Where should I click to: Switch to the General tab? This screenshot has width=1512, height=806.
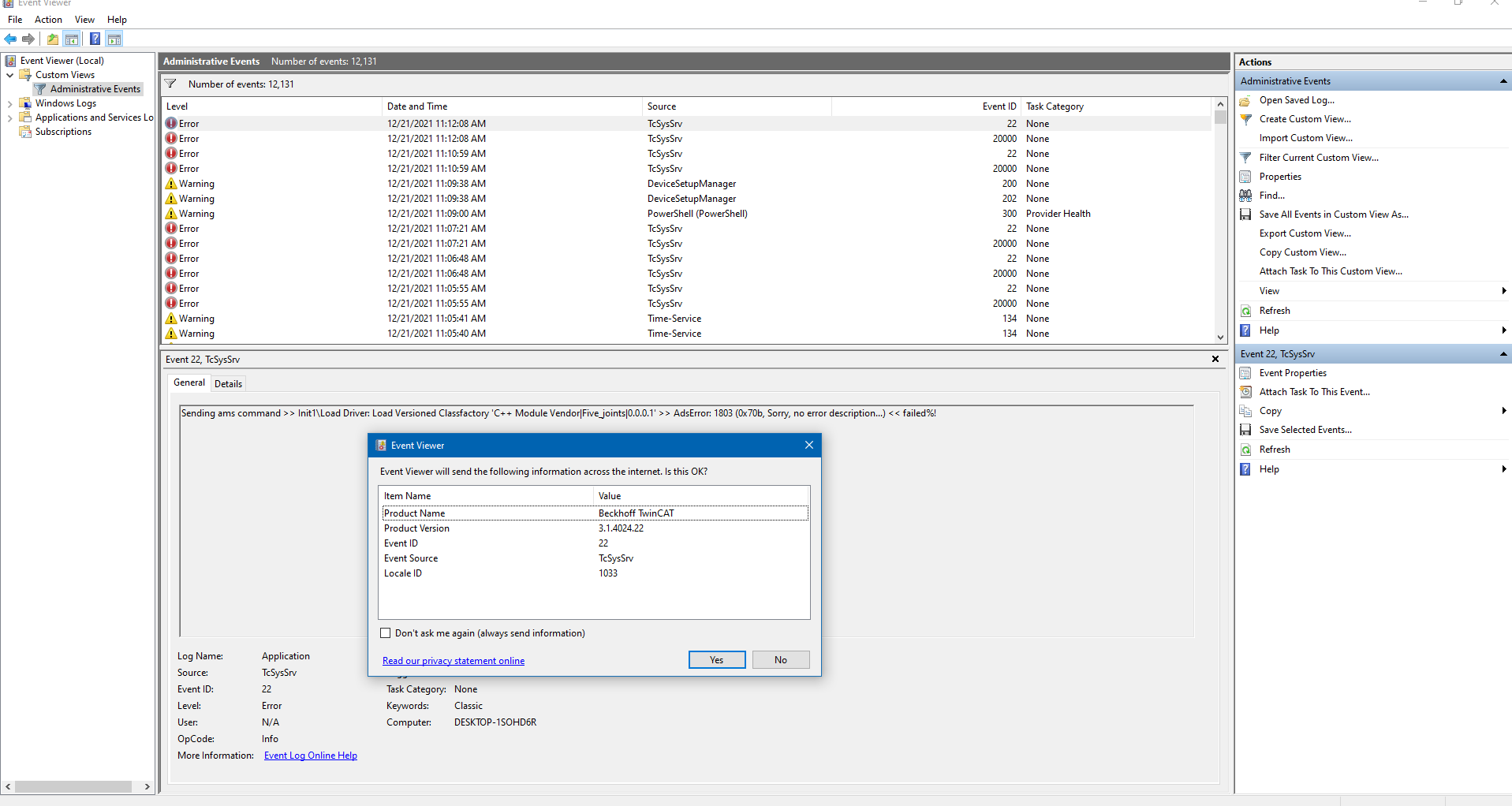pyautogui.click(x=189, y=382)
